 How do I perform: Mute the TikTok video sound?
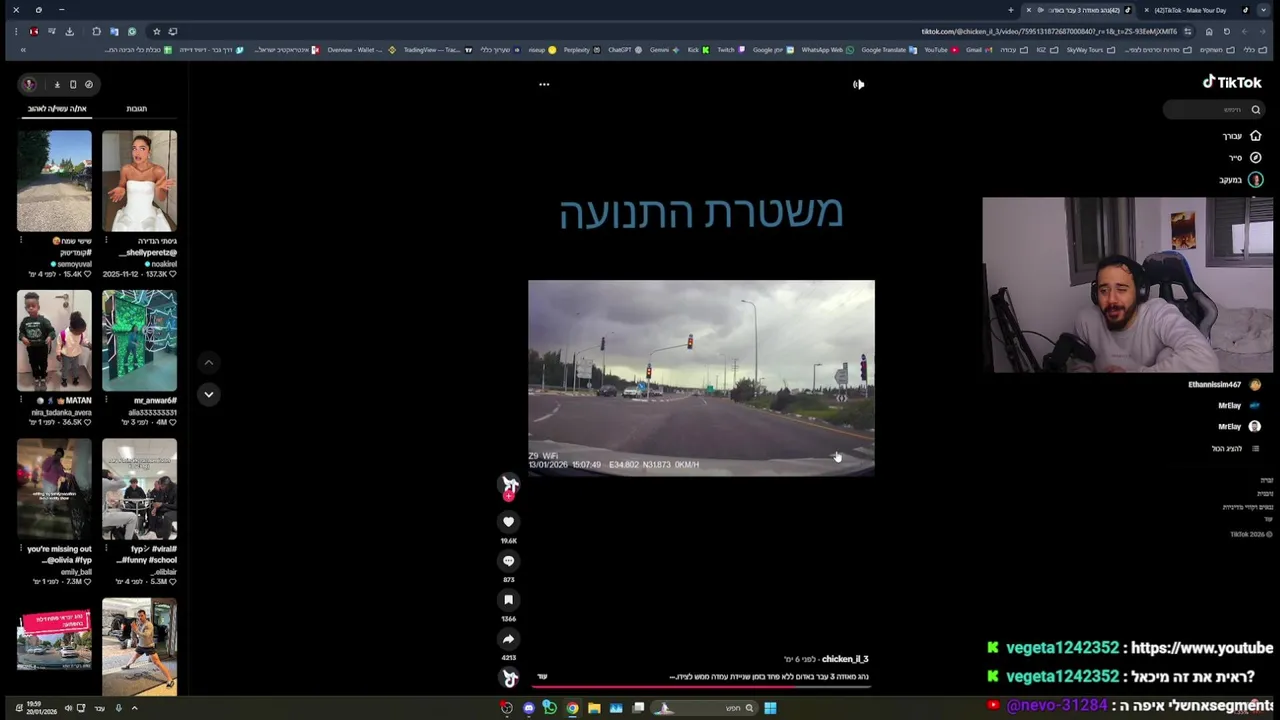click(858, 84)
